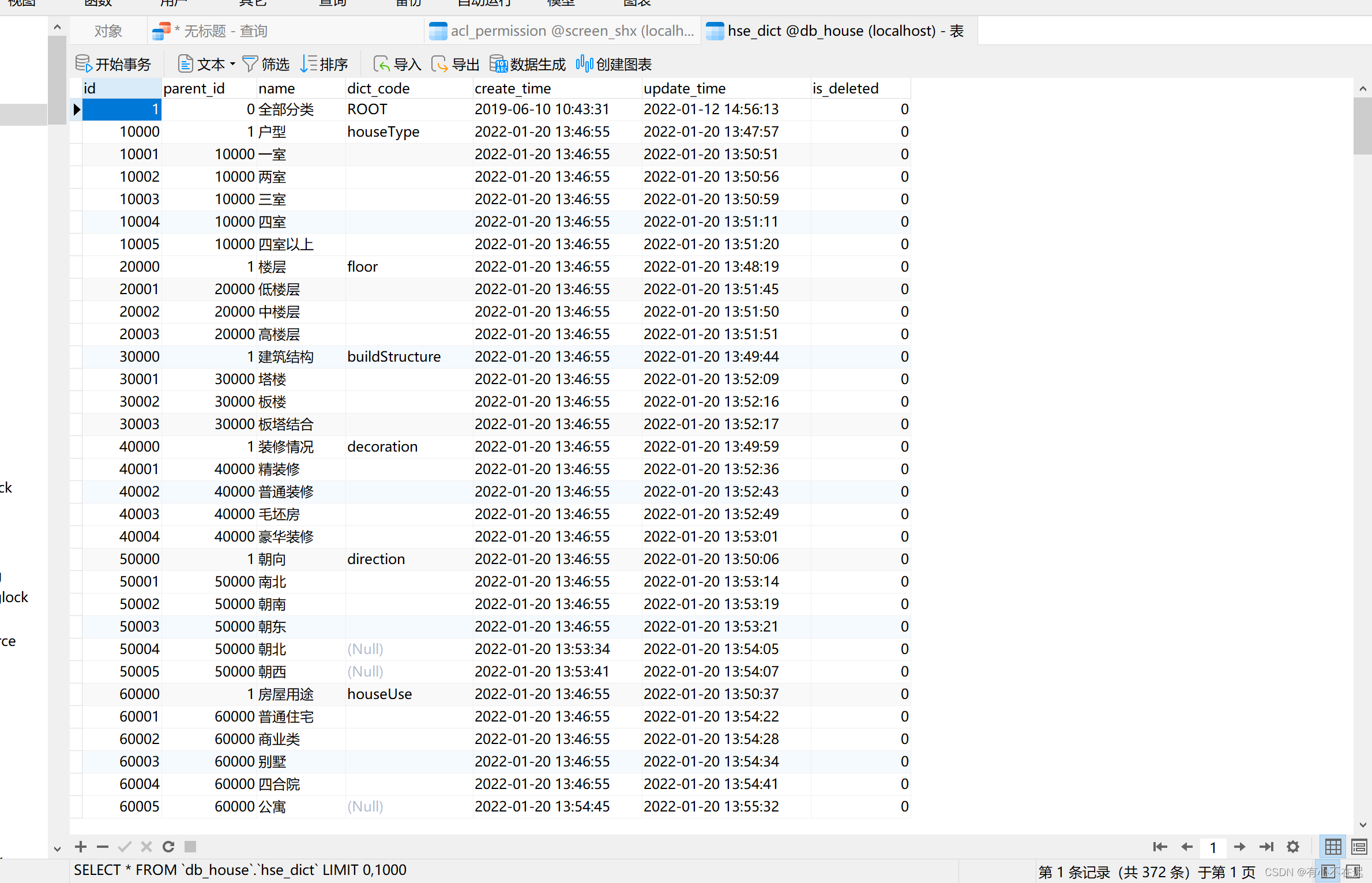Switch to form view
The image size is (1372, 883).
pyautogui.click(x=1359, y=846)
